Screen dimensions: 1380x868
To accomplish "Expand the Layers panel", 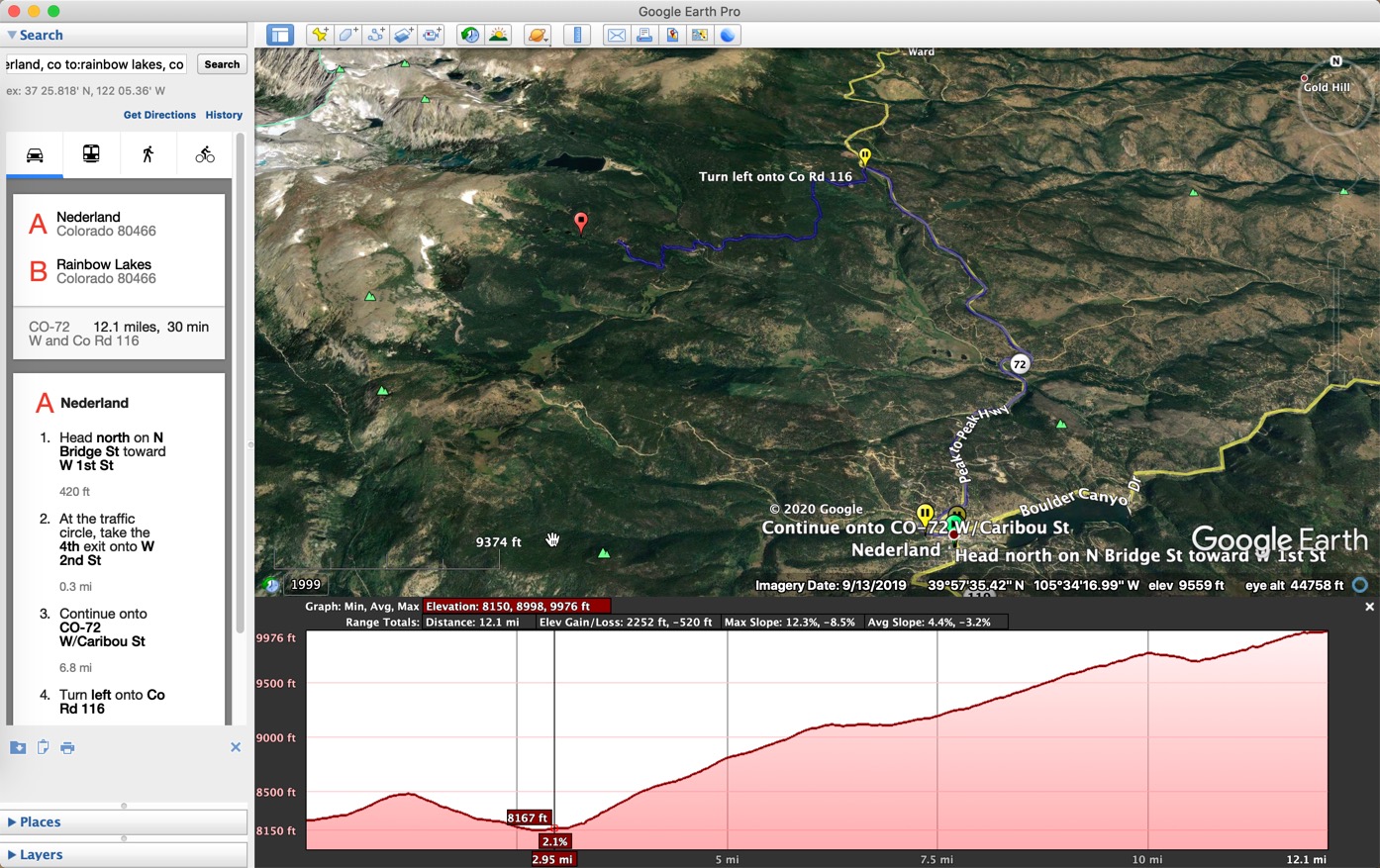I will (x=40, y=855).
